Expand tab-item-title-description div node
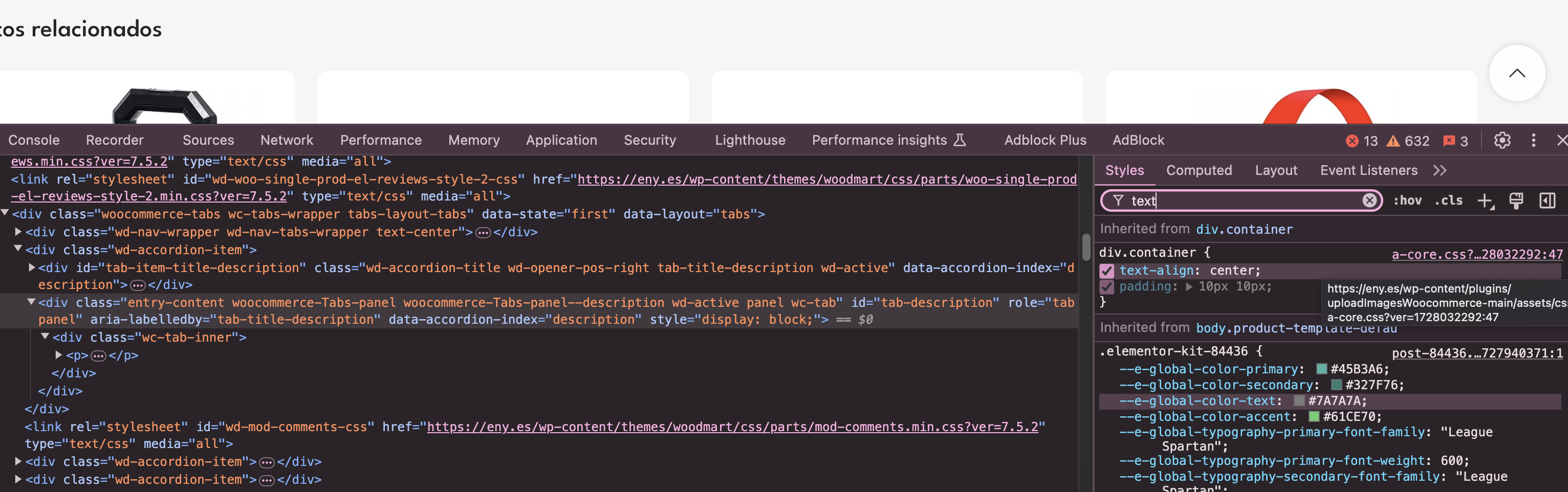1568x492 pixels. (32, 267)
